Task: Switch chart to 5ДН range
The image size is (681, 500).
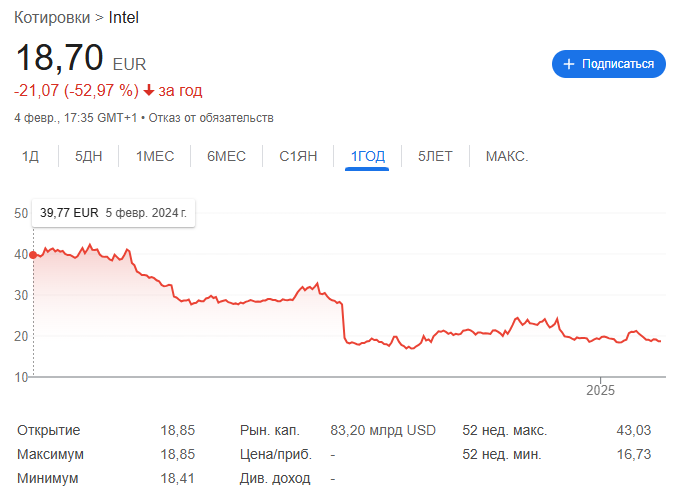Action: click(89, 156)
